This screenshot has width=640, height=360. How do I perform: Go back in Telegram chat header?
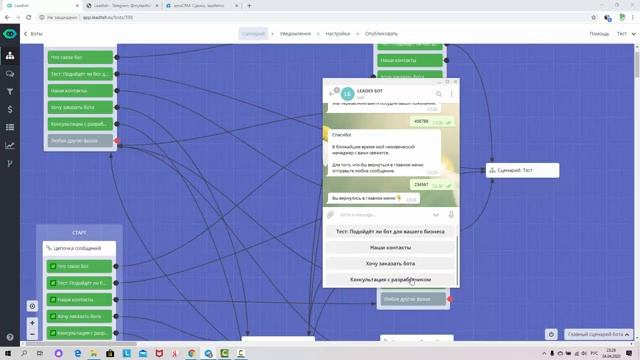332,94
